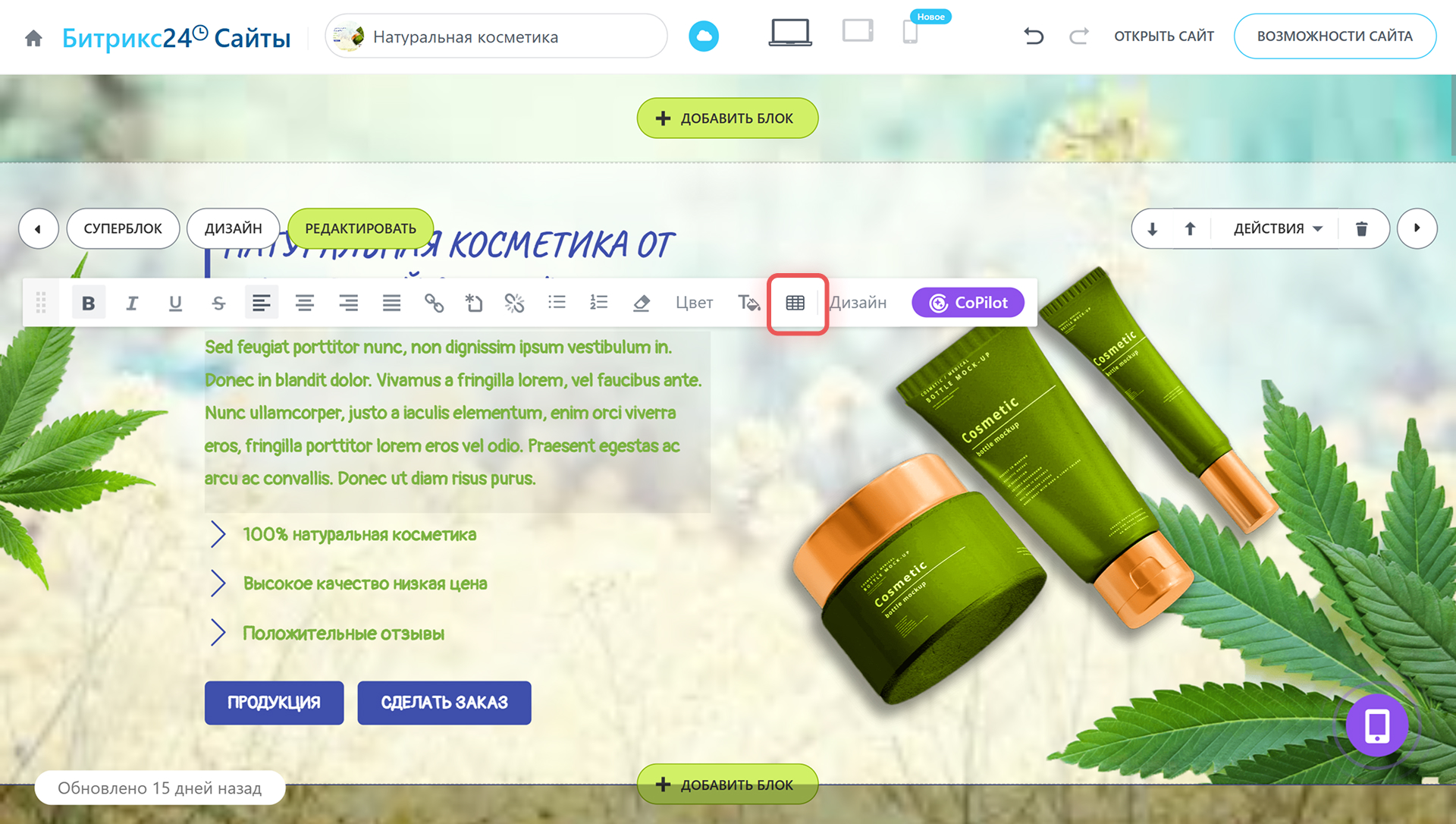The width and height of the screenshot is (1456, 824).
Task: Grab the toolbar drag handle
Action: (41, 303)
